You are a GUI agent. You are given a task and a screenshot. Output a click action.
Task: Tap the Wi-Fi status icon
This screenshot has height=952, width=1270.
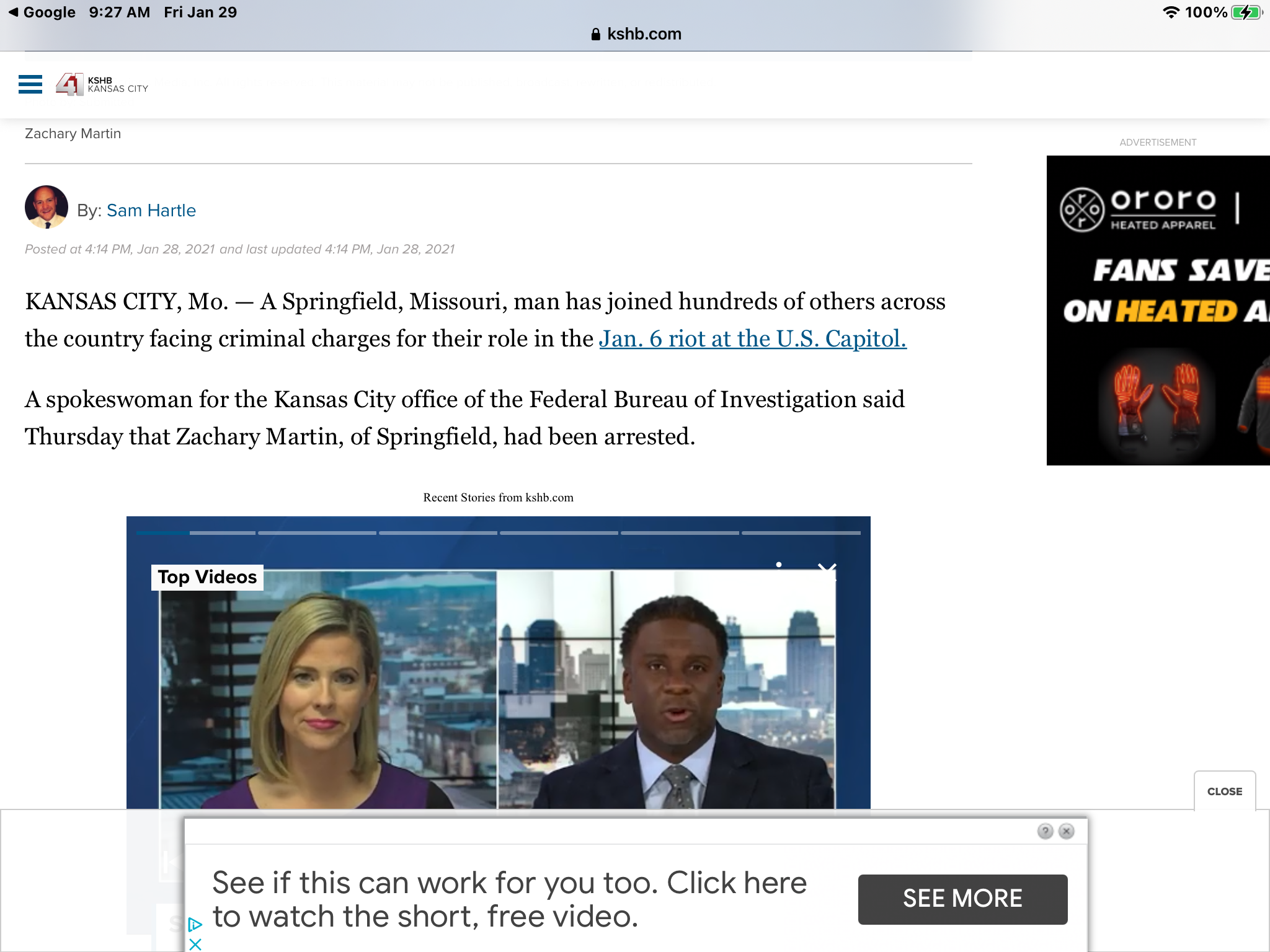pyautogui.click(x=1171, y=12)
